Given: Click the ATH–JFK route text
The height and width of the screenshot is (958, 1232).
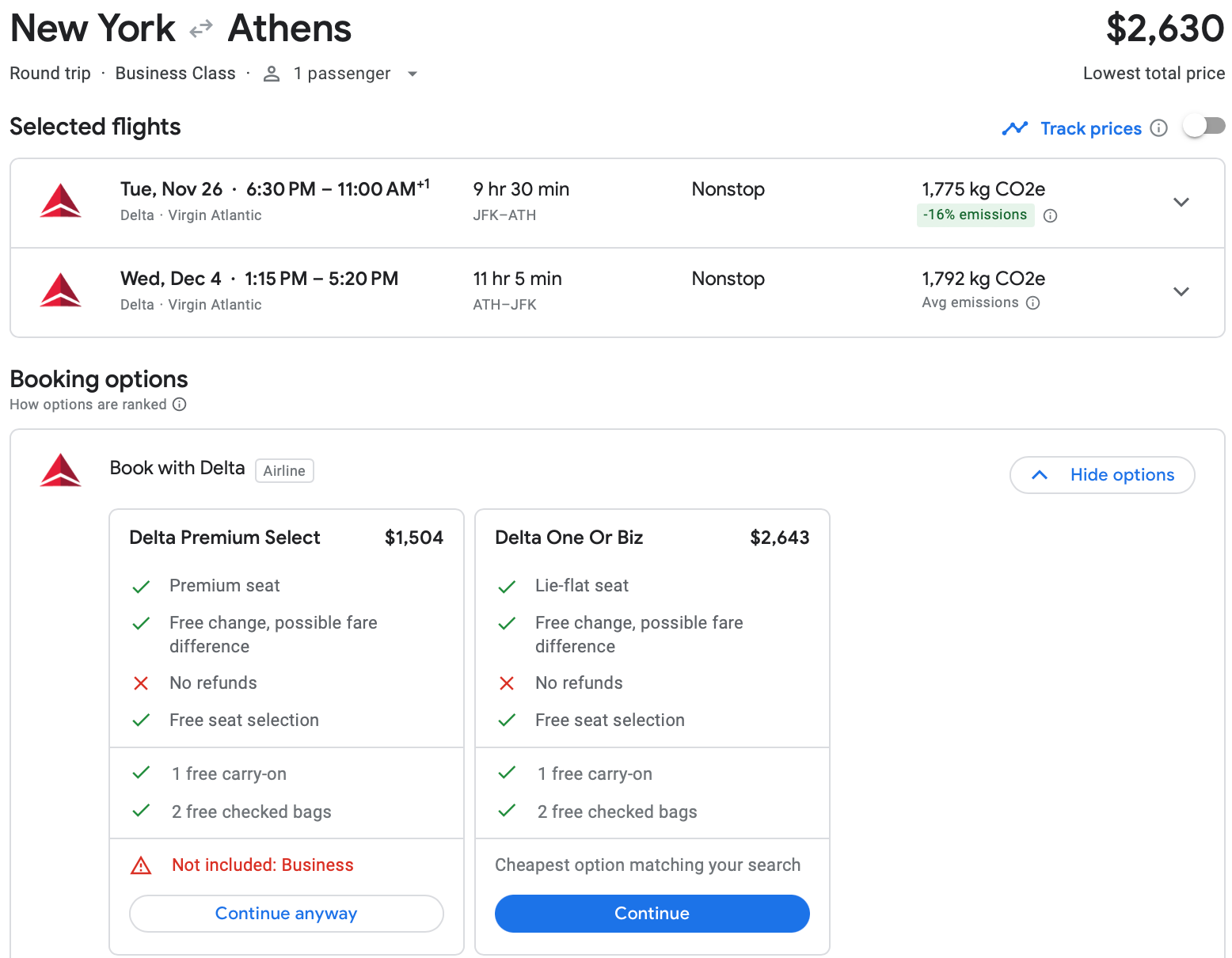Looking at the screenshot, I should point(504,305).
